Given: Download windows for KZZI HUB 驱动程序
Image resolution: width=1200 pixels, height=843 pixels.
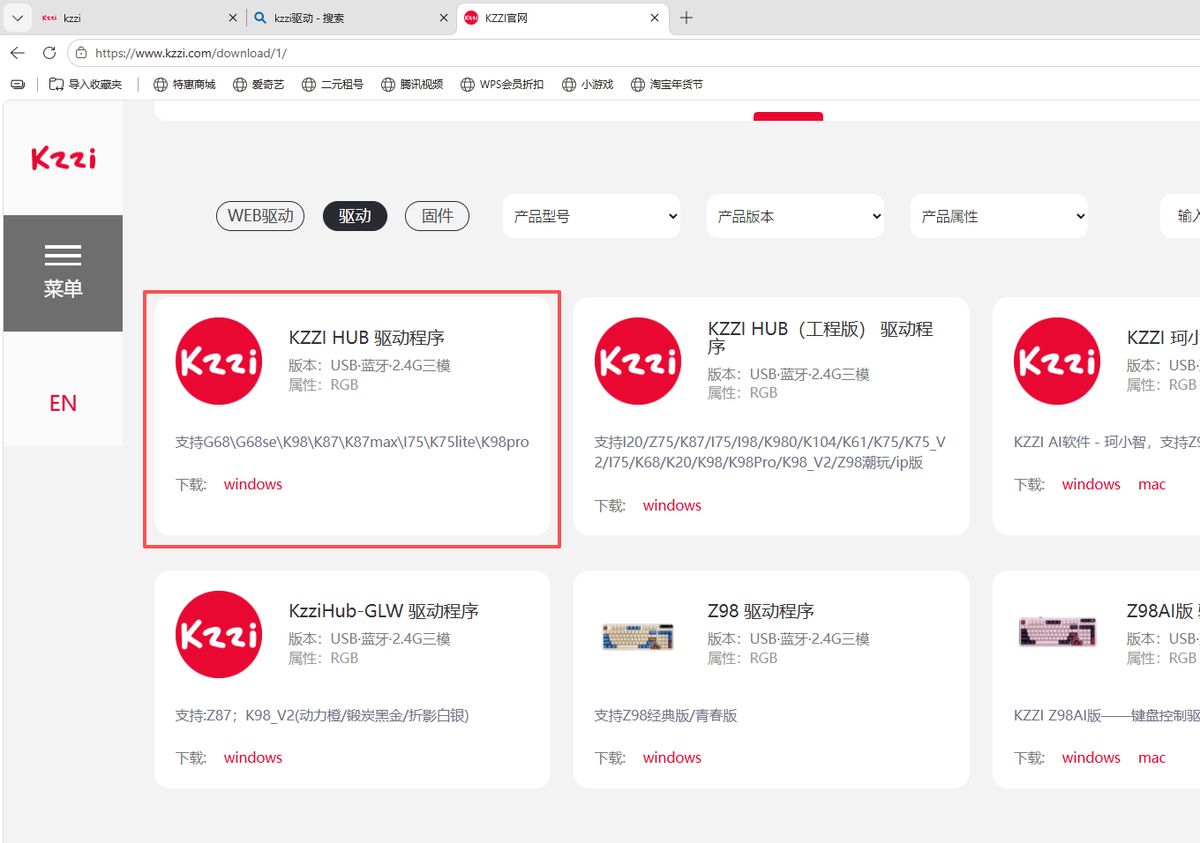Looking at the screenshot, I should [253, 484].
